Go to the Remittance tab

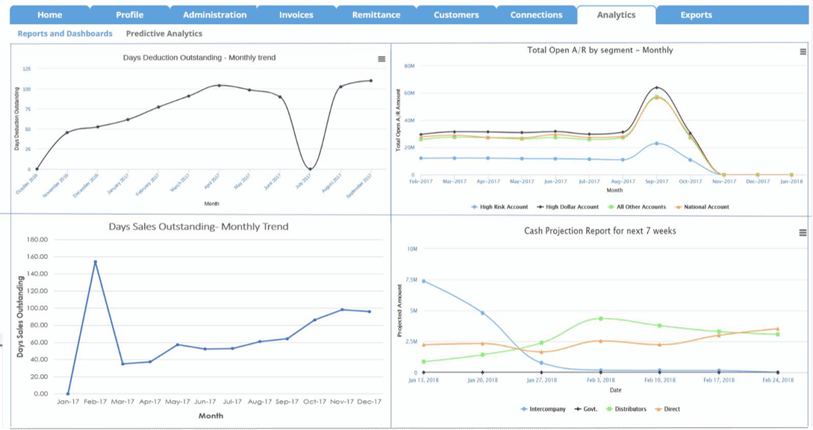coord(377,15)
